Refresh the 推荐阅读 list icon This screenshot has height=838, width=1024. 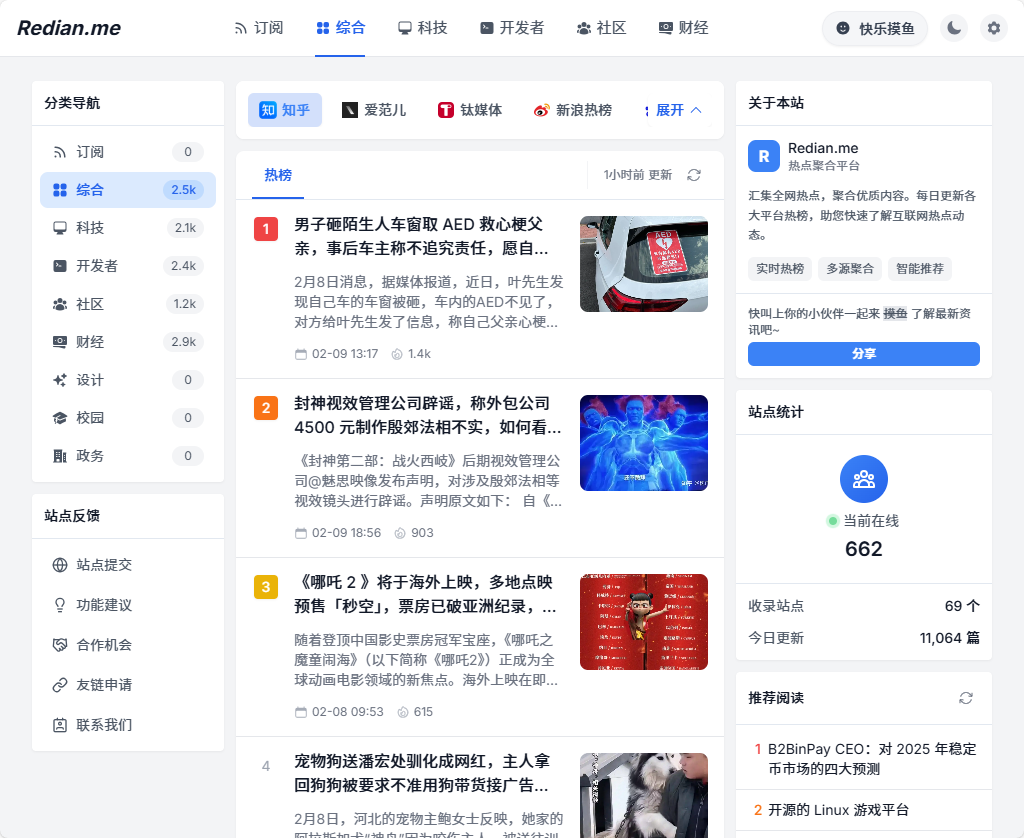pyautogui.click(x=966, y=698)
